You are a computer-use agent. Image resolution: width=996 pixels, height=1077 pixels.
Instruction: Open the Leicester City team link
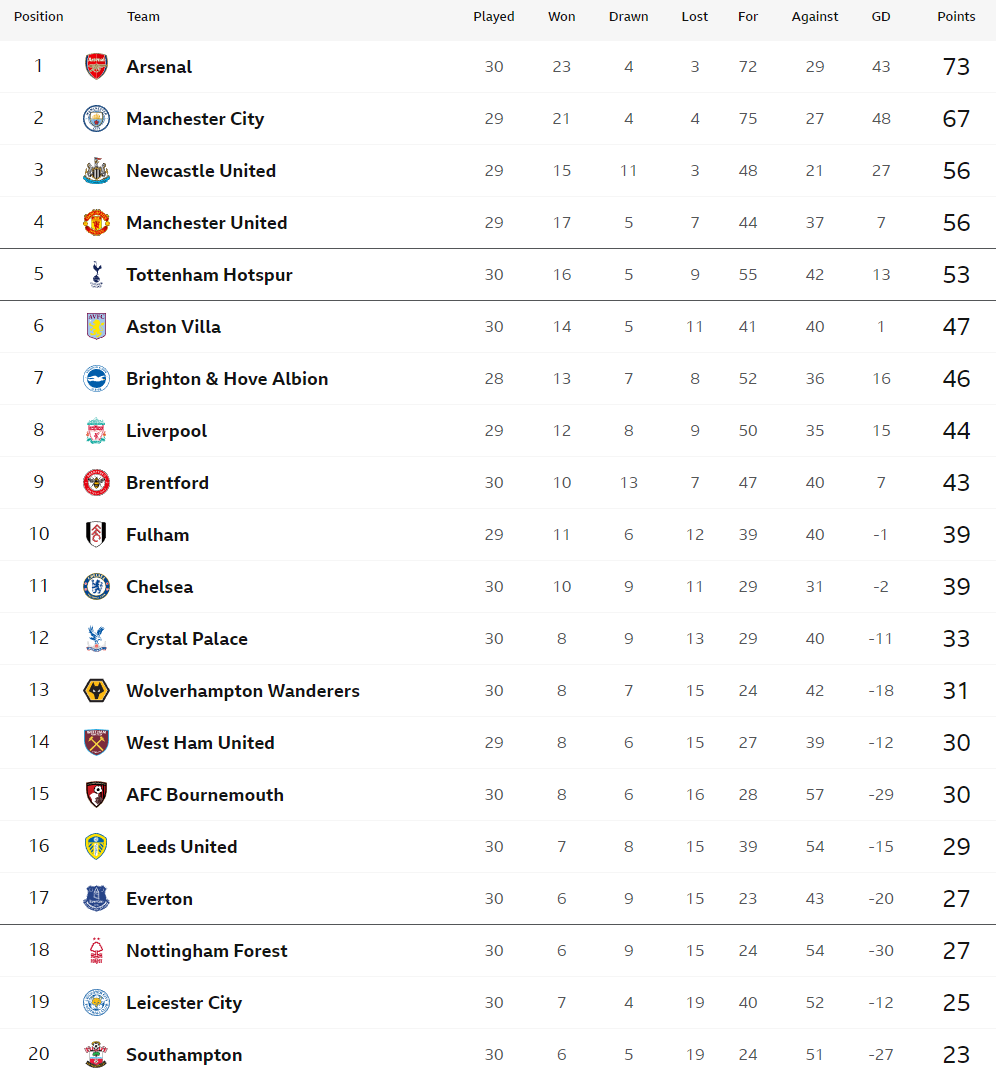184,1003
